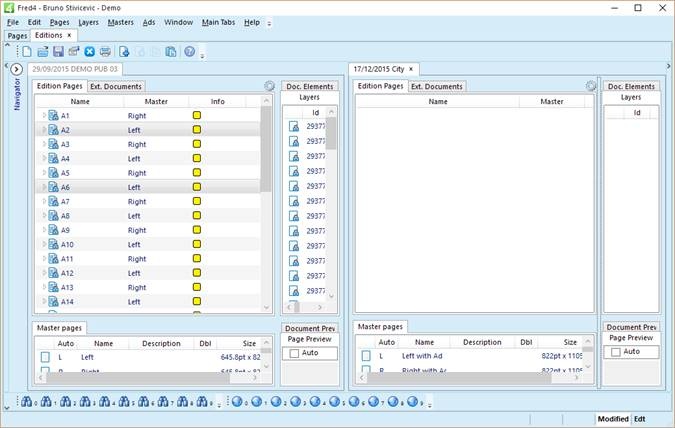675x428 pixels.
Task: Click the binoculars icon numbered 7
Action: [163, 401]
